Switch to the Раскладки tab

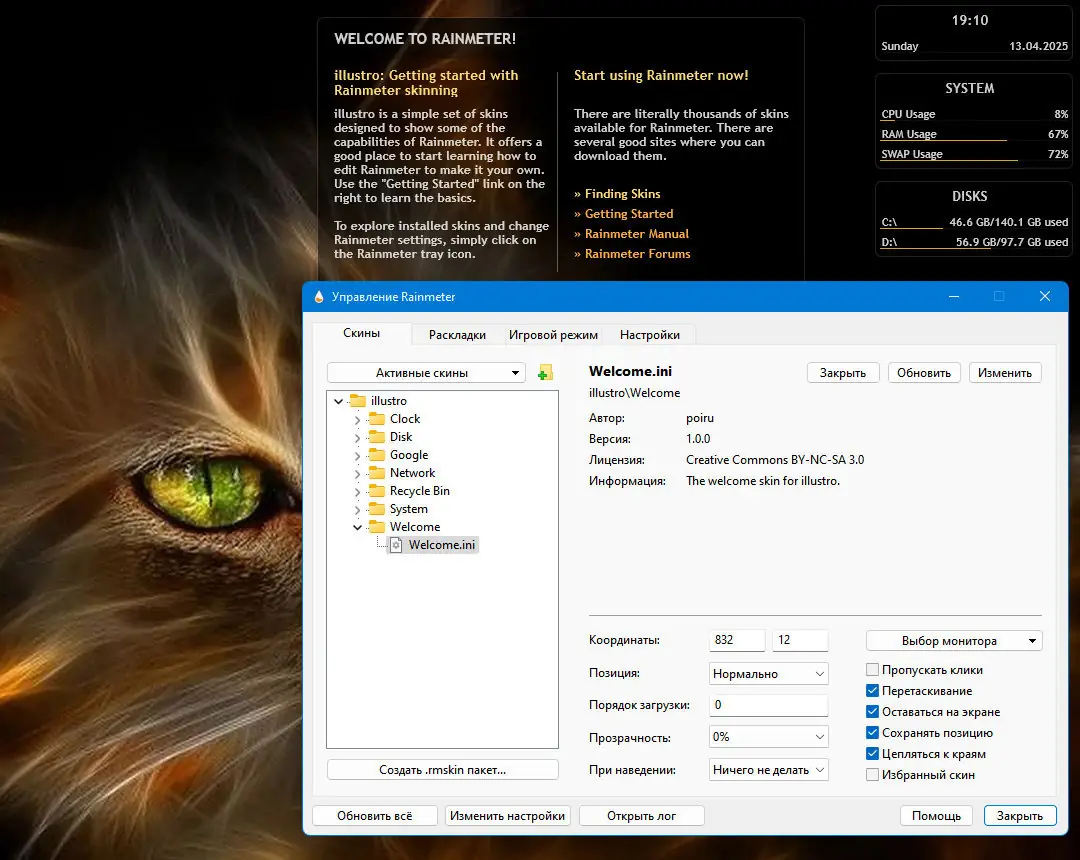pyautogui.click(x=457, y=335)
